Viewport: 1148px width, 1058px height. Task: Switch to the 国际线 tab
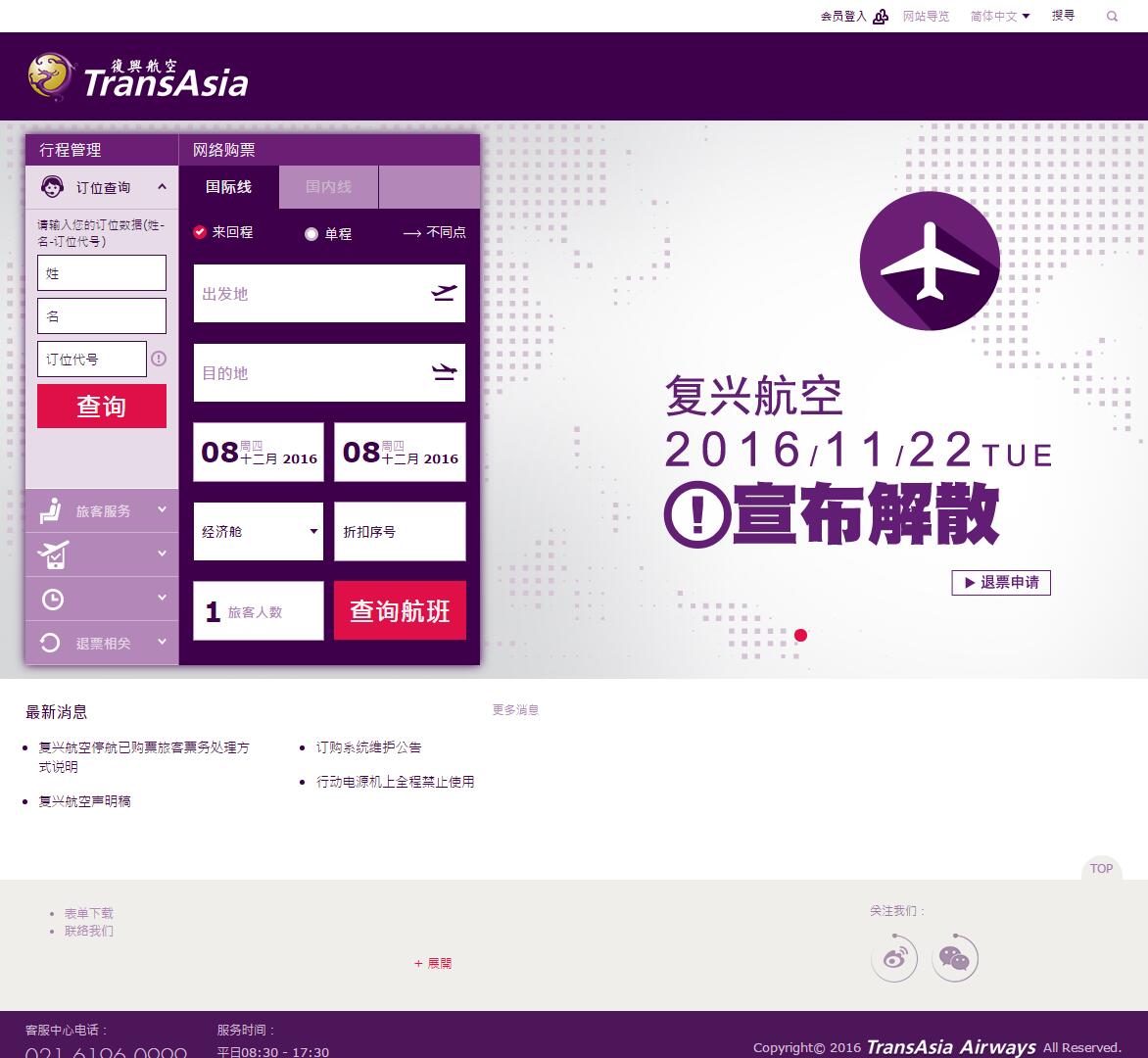228,187
